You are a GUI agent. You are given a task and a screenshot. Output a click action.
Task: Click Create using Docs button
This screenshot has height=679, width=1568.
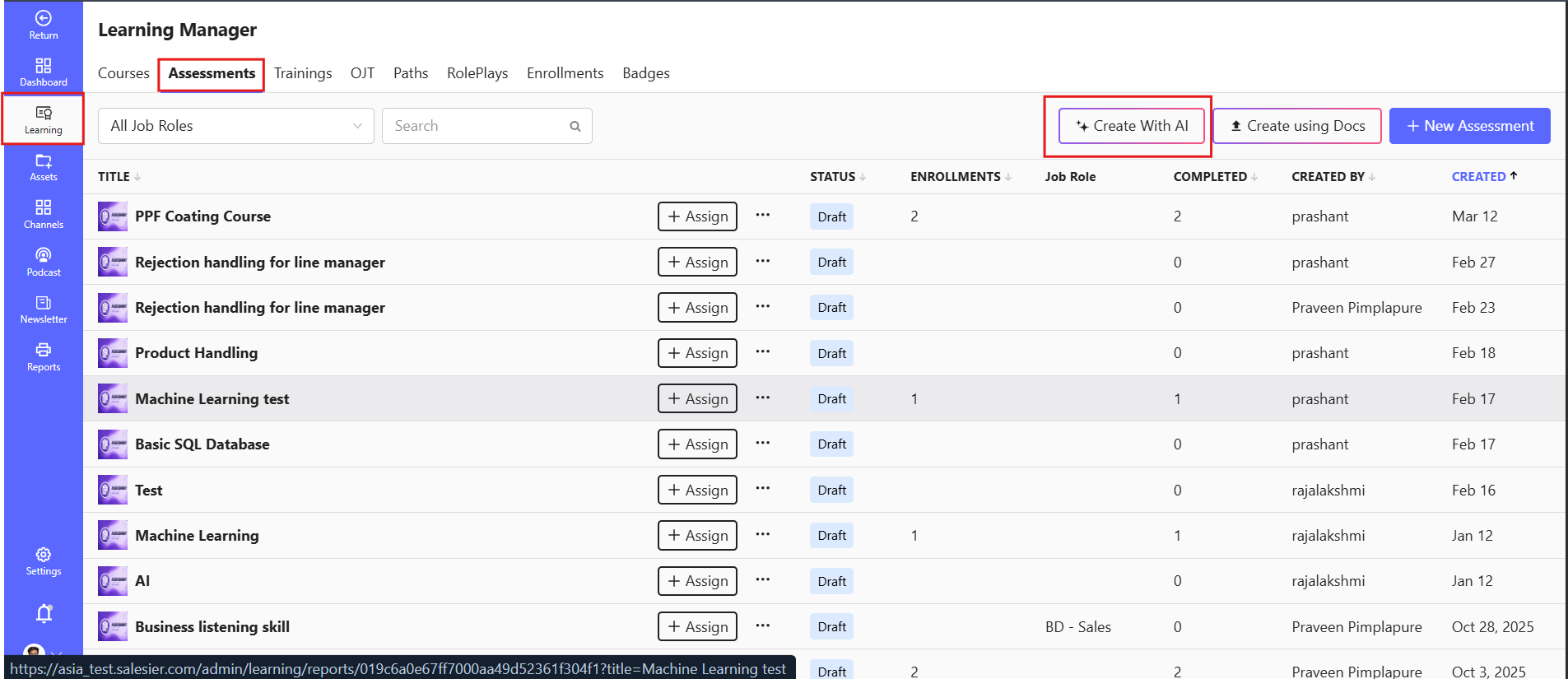(1297, 126)
